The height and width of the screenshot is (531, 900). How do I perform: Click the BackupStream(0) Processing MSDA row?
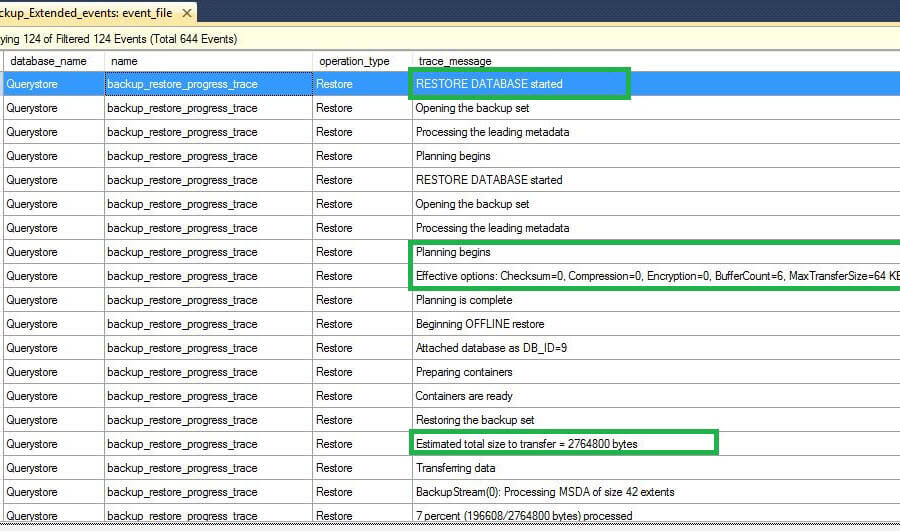point(545,492)
